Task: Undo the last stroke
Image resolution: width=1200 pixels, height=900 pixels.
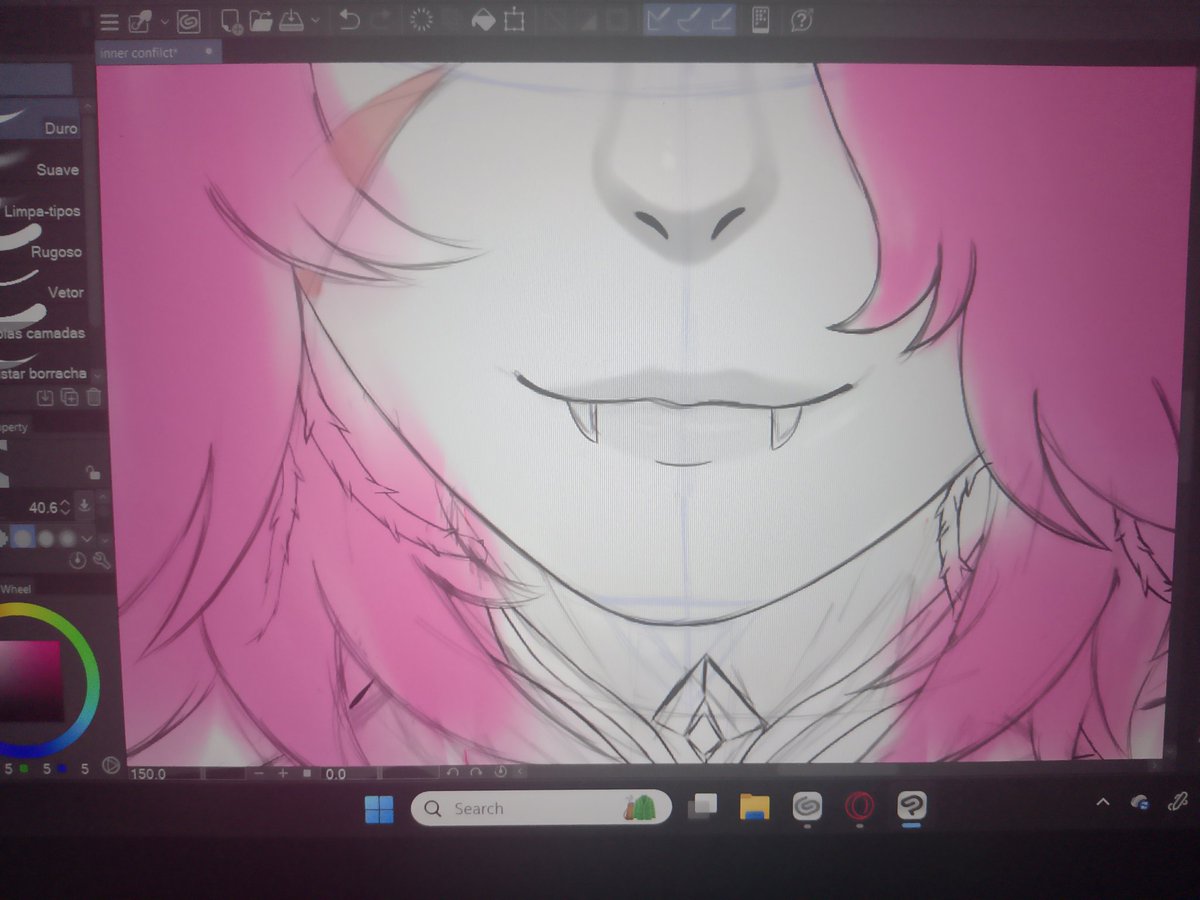Action: point(349,20)
